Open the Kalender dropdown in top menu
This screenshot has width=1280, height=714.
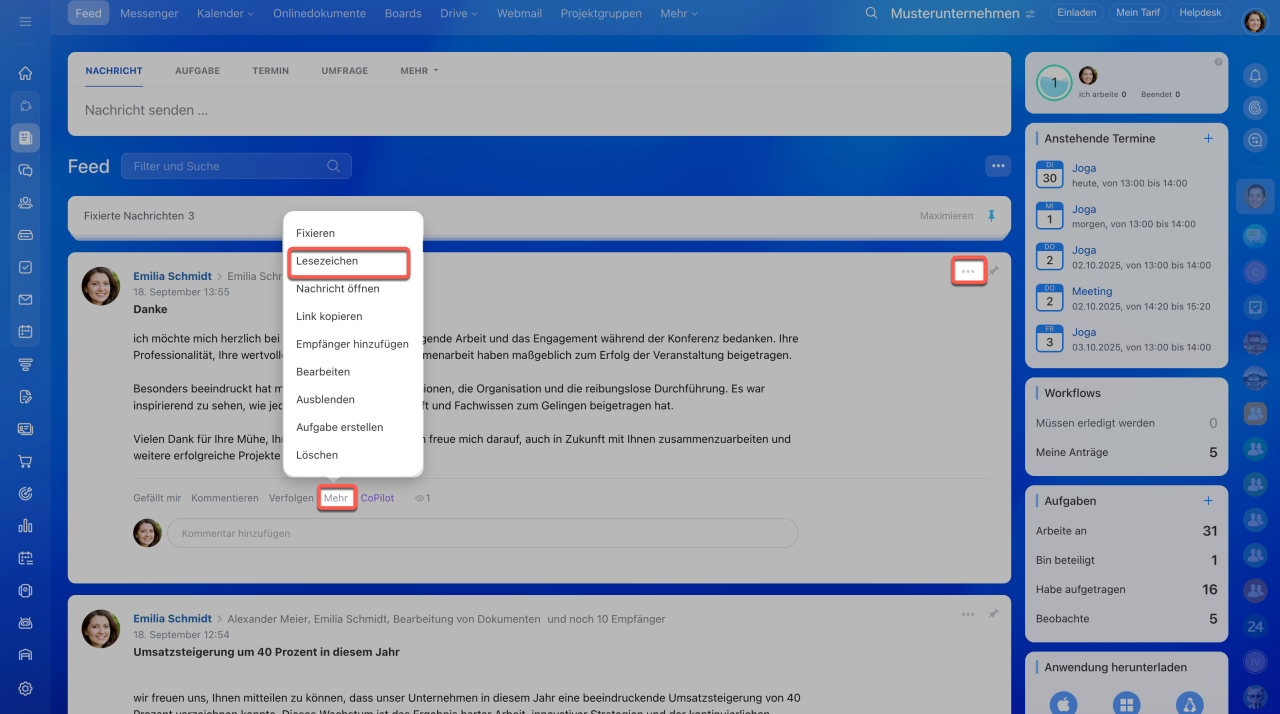(225, 14)
